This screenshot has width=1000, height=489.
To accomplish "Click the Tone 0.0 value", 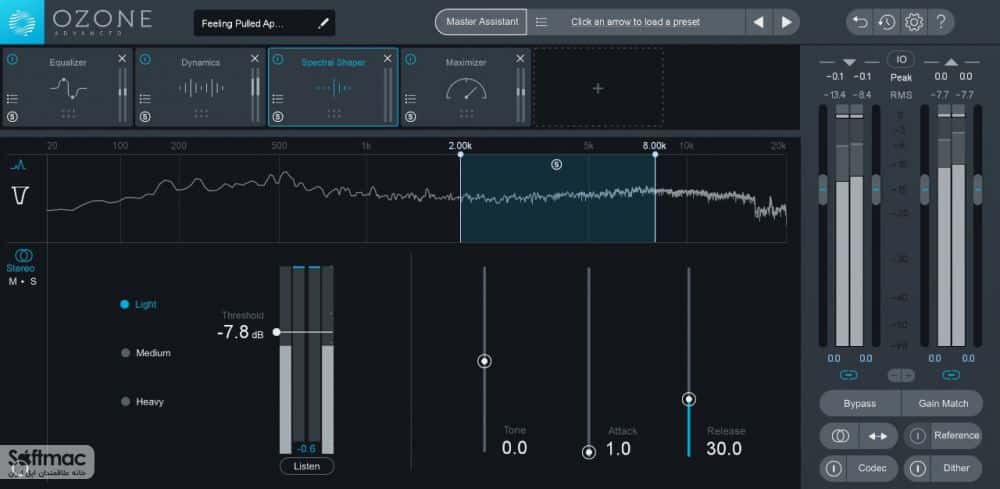I will (514, 448).
